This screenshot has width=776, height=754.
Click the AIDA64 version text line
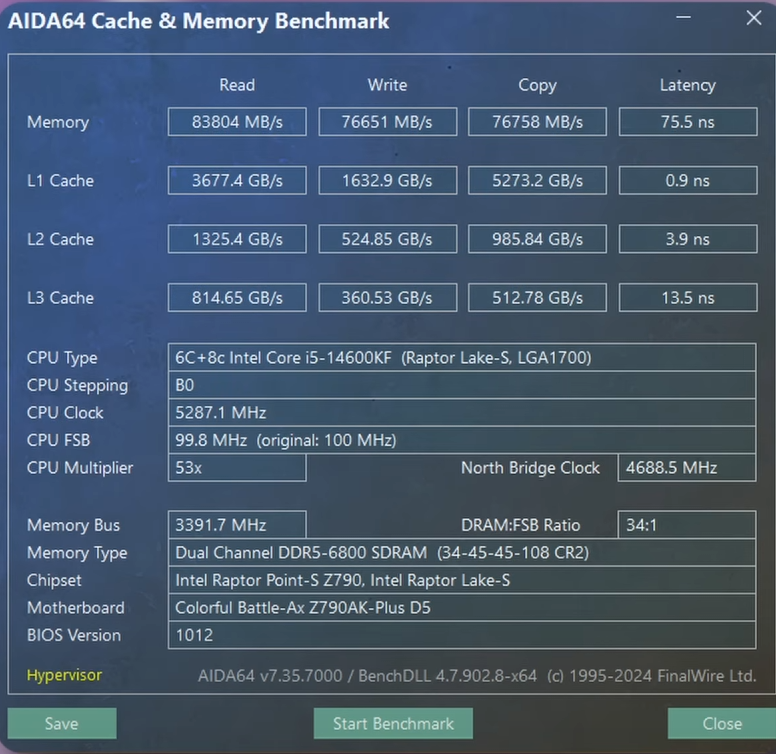[x=477, y=675]
